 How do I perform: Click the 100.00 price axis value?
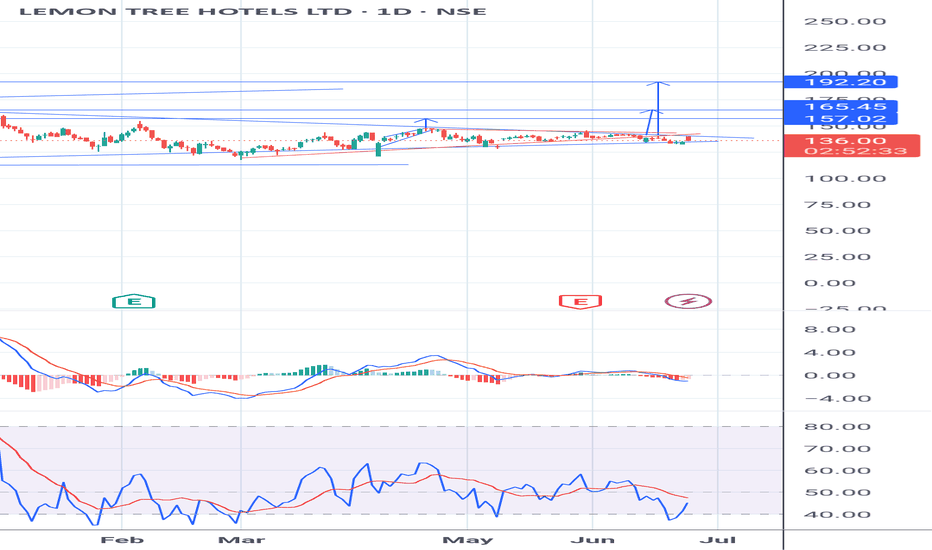pyautogui.click(x=845, y=178)
